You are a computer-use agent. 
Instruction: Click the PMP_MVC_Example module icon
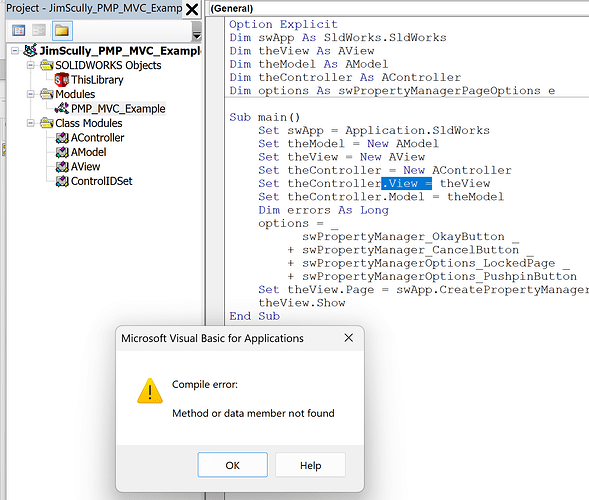[x=62, y=109]
